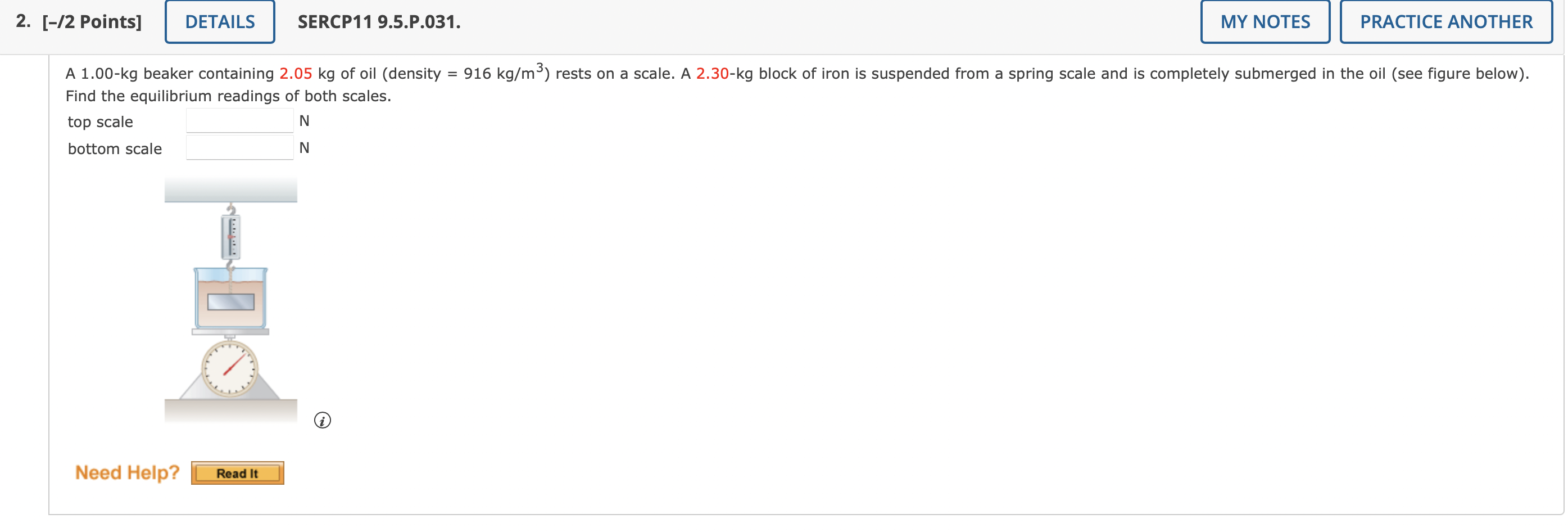Click the Need Help? label
This screenshot has height=532, width=1568.
125,472
